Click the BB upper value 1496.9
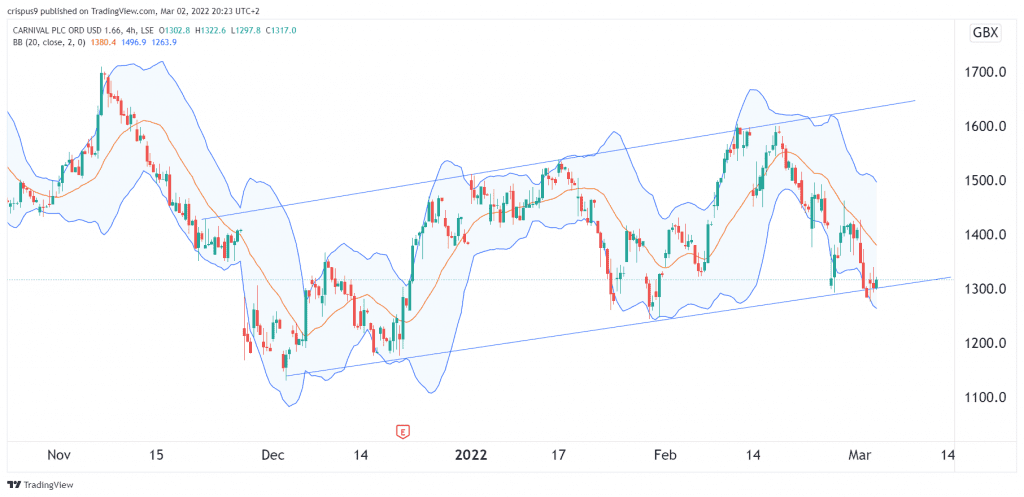The height and width of the screenshot is (497, 1024). [134, 42]
